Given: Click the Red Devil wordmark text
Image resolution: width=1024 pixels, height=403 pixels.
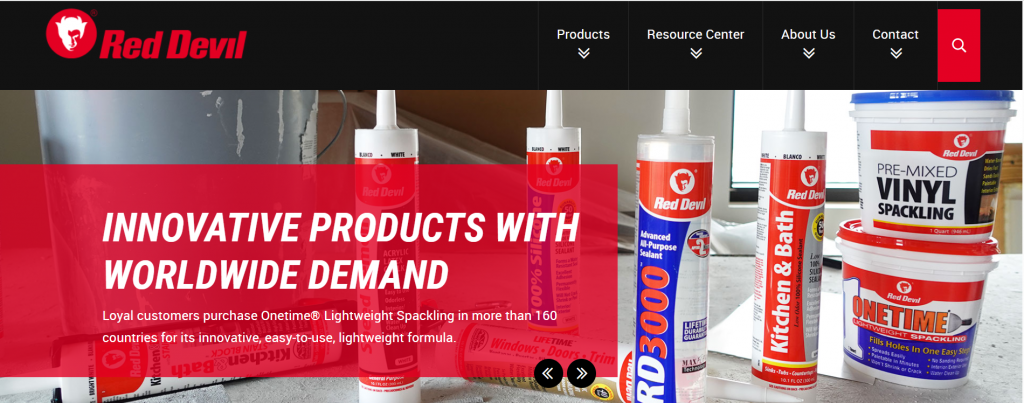Looking at the screenshot, I should [x=173, y=44].
